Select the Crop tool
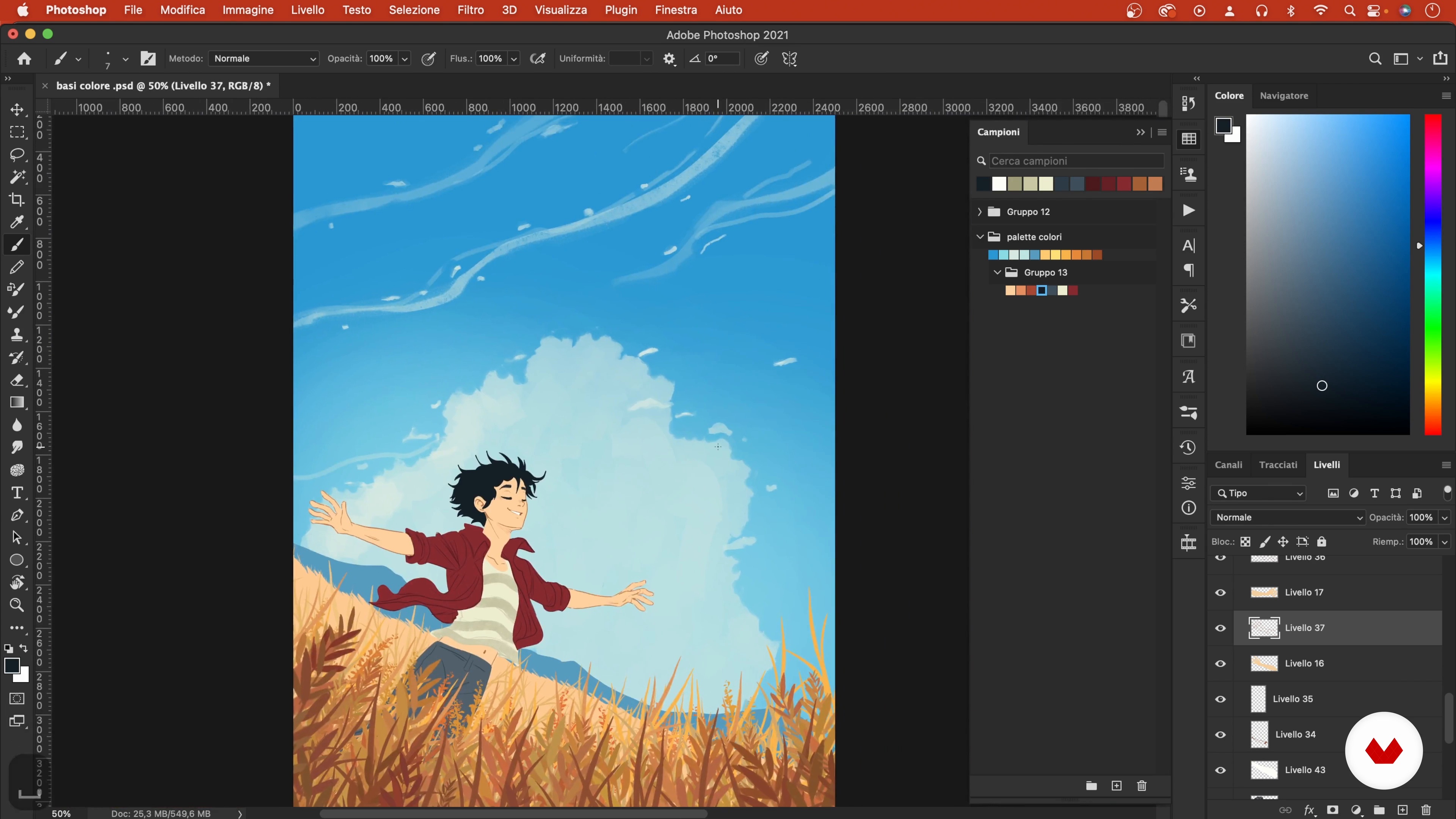The image size is (1456, 819). (x=17, y=199)
